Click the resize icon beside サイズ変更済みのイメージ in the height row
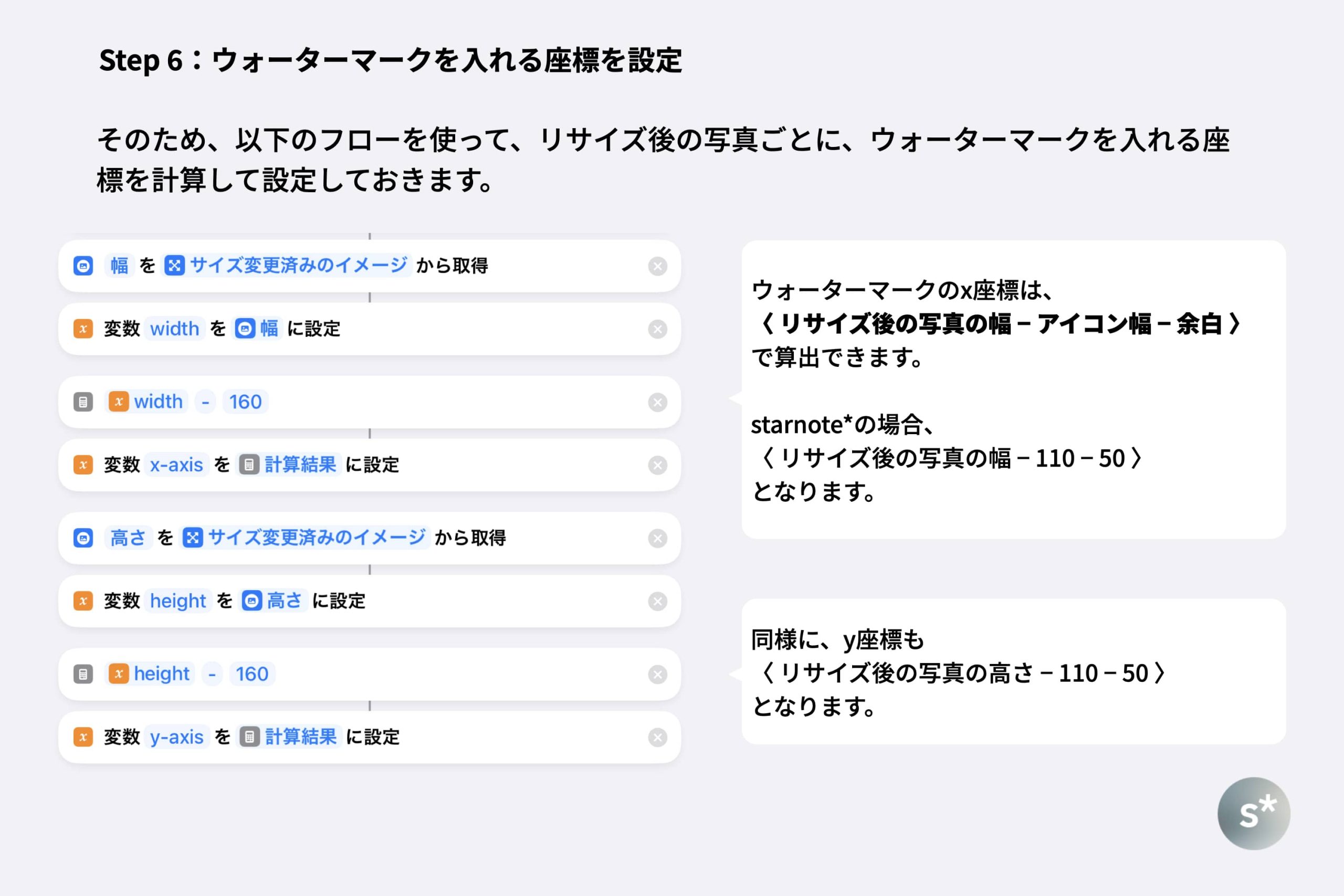The width and height of the screenshot is (1344, 896). coord(193,537)
